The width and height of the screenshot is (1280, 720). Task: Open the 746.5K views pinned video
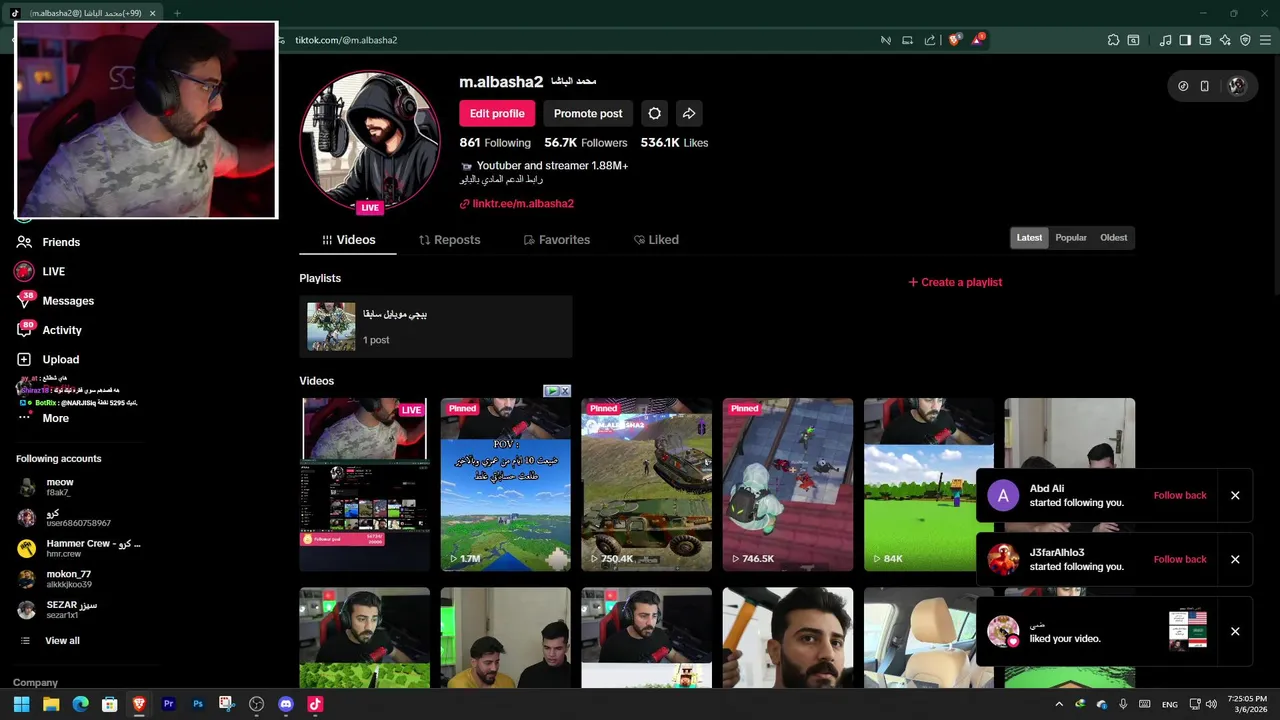click(788, 485)
